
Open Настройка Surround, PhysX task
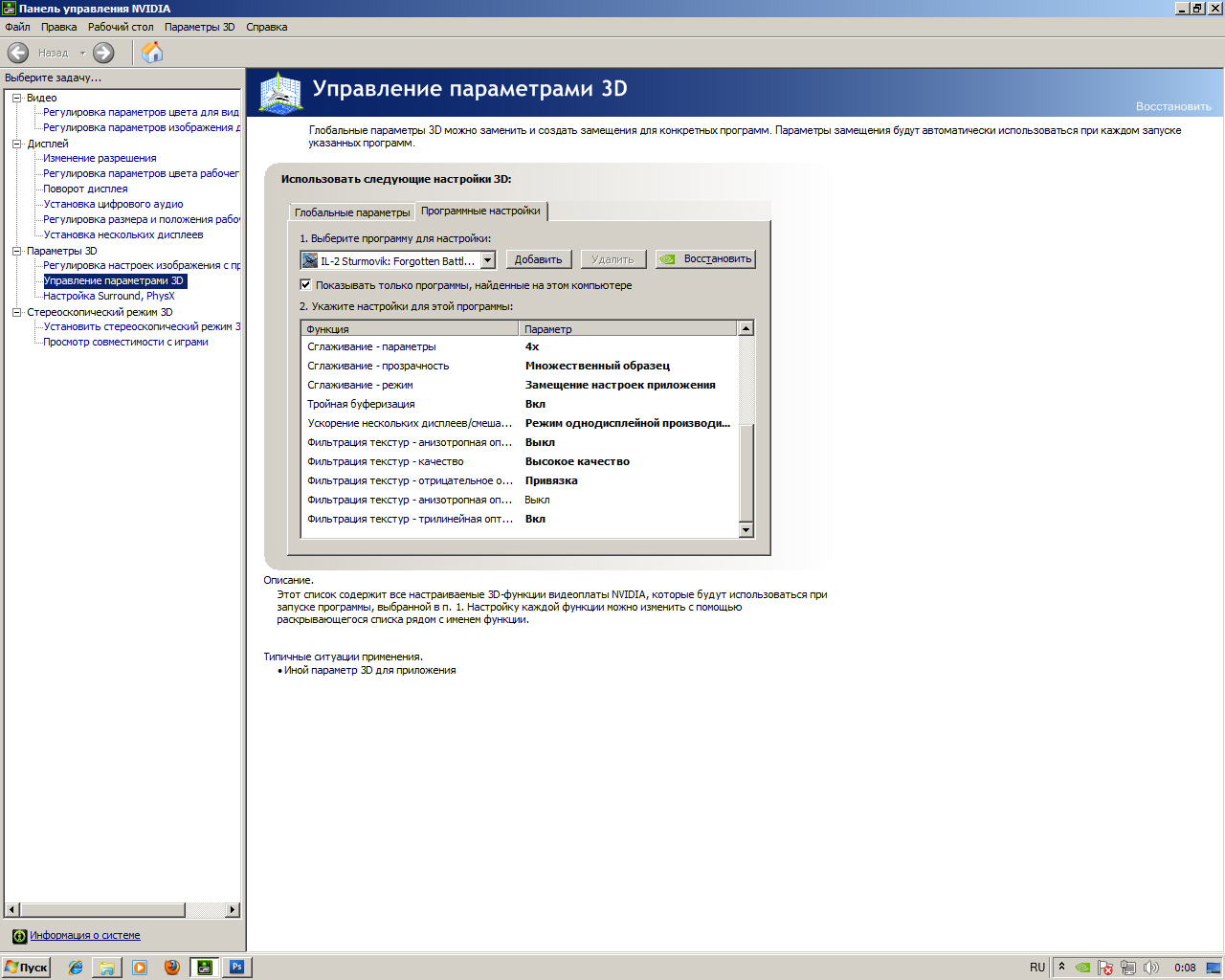(109, 296)
